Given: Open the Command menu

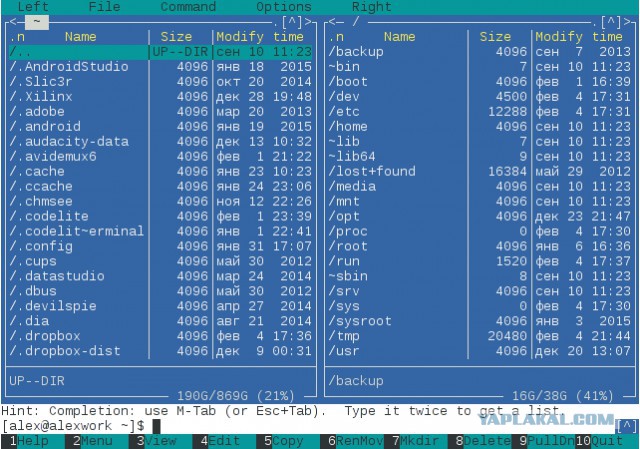Looking at the screenshot, I should [188, 7].
